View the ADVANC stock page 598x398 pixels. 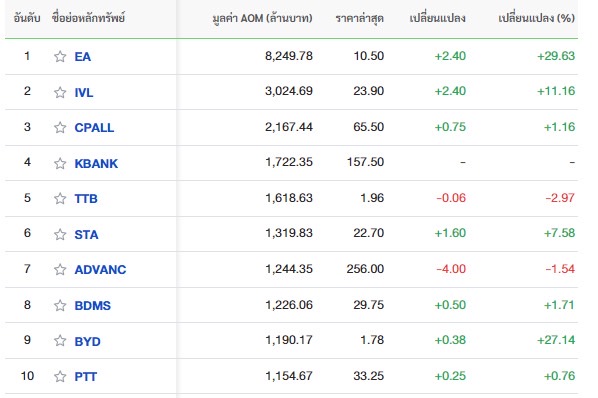(x=100, y=270)
